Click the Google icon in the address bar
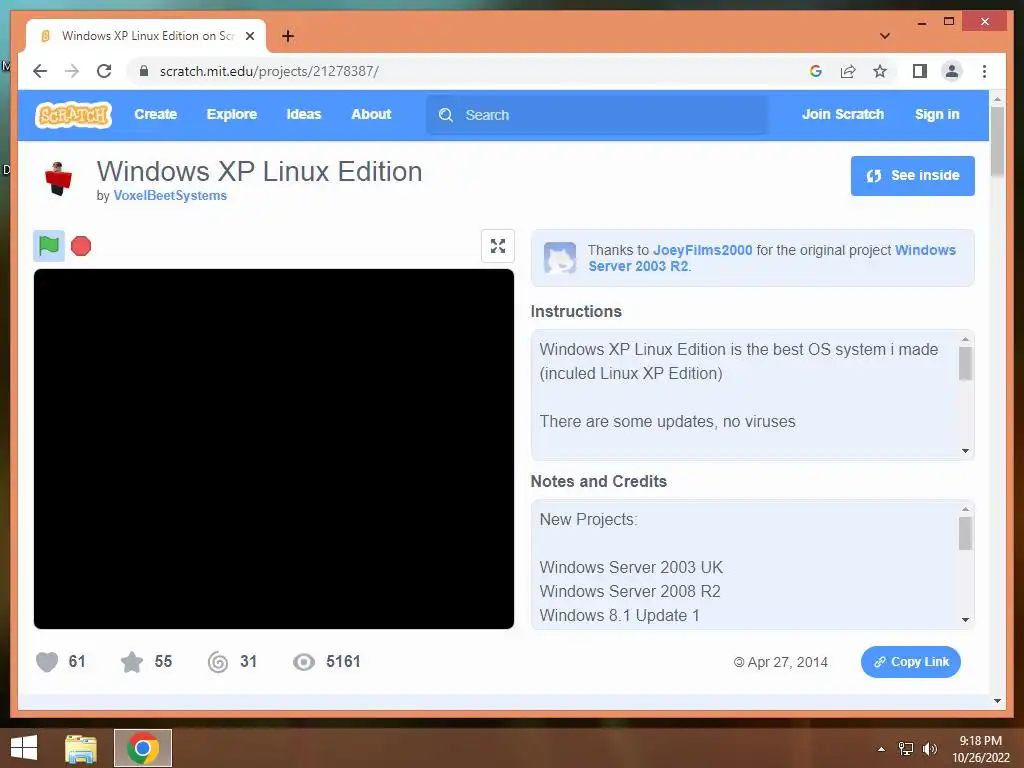 [x=816, y=71]
